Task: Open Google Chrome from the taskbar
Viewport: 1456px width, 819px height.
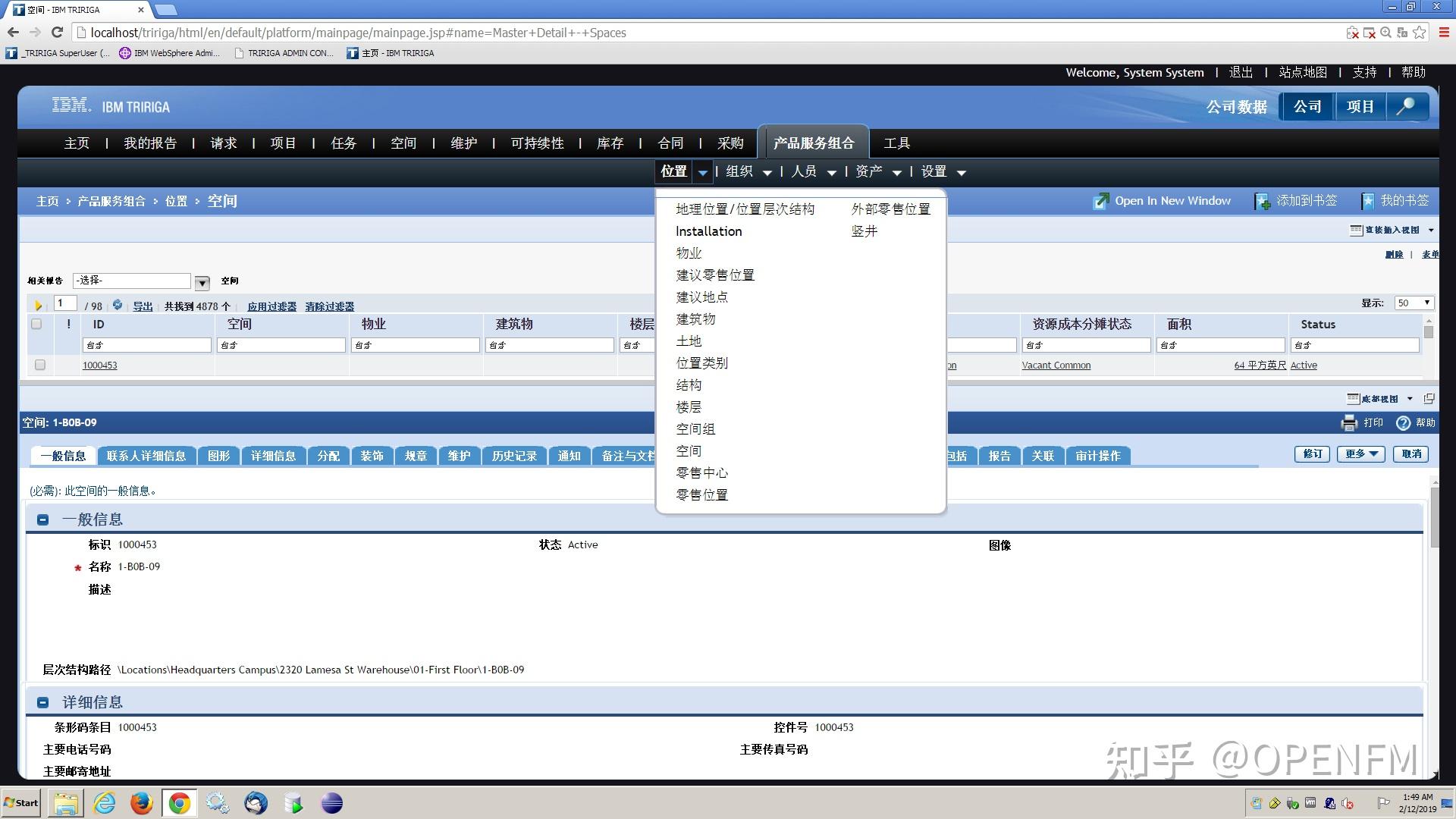Action: 179,802
